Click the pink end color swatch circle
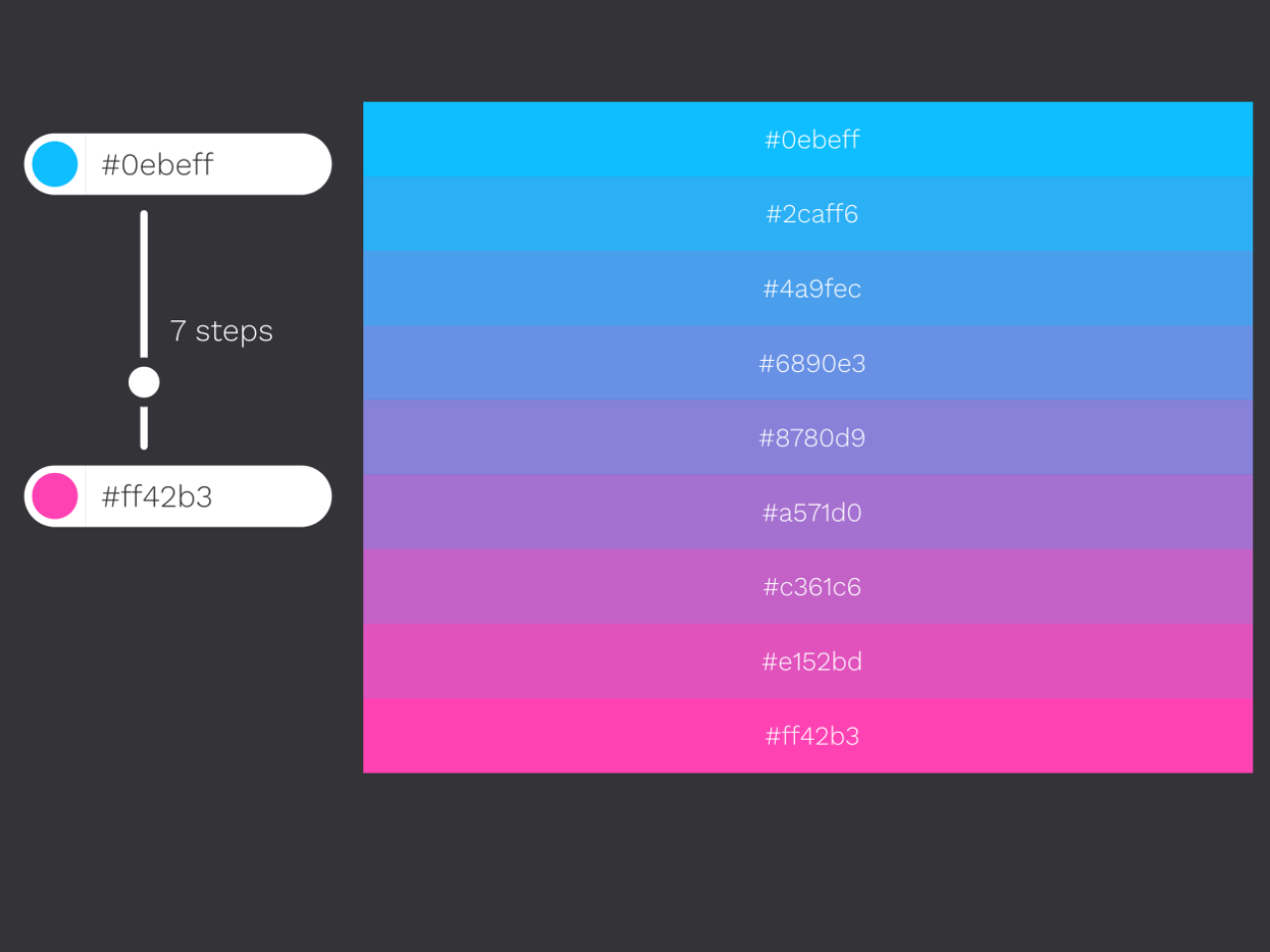The image size is (1270, 952). click(x=55, y=497)
